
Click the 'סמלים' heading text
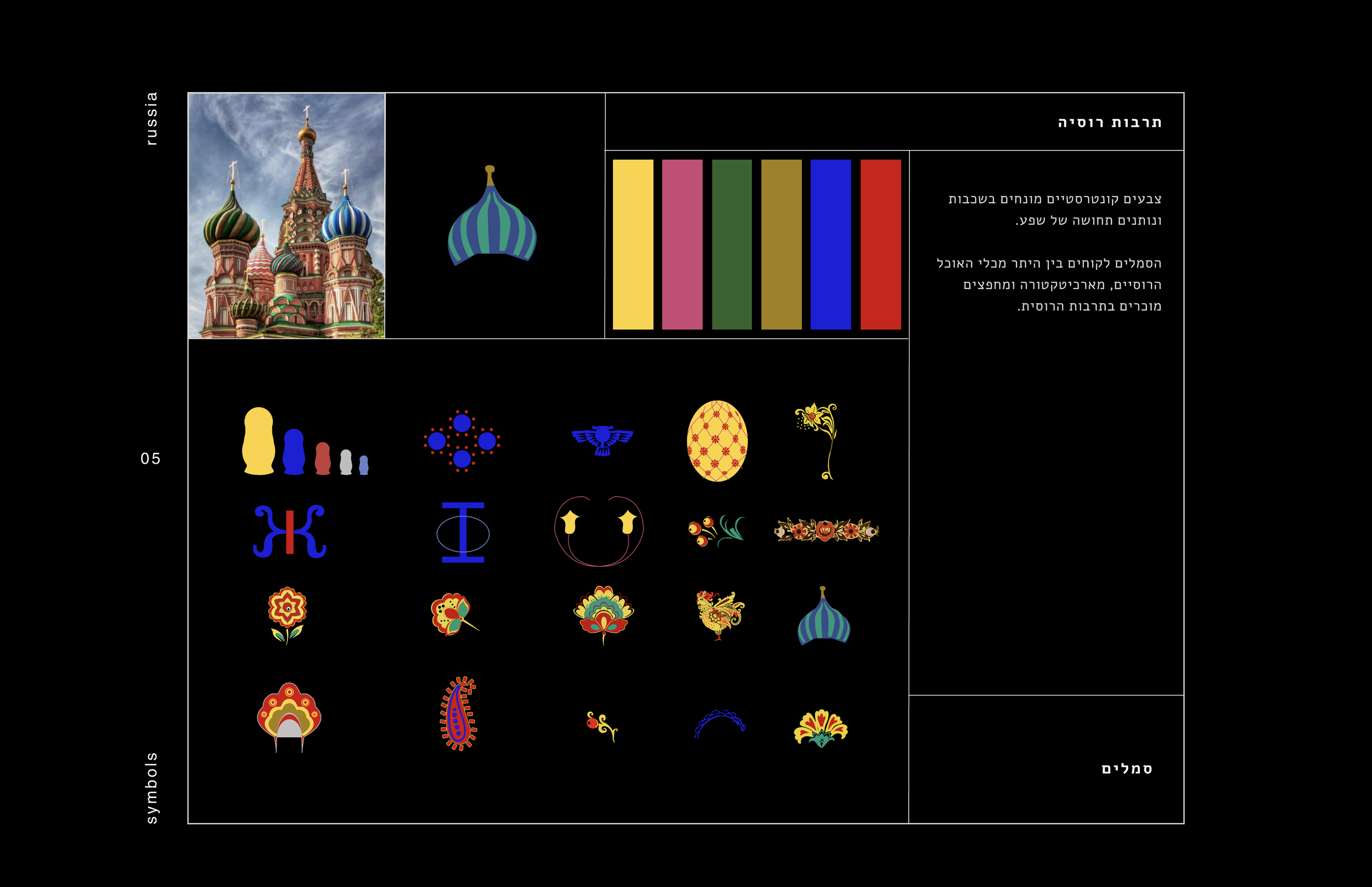(x=1126, y=769)
